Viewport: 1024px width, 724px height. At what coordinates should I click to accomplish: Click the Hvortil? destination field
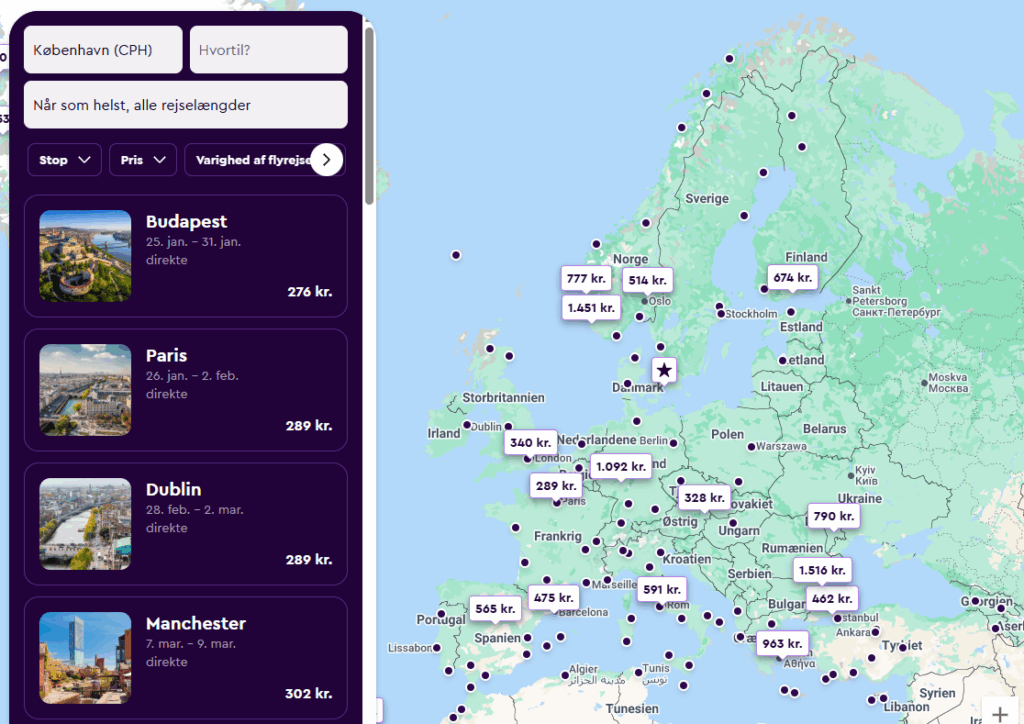[x=268, y=50]
